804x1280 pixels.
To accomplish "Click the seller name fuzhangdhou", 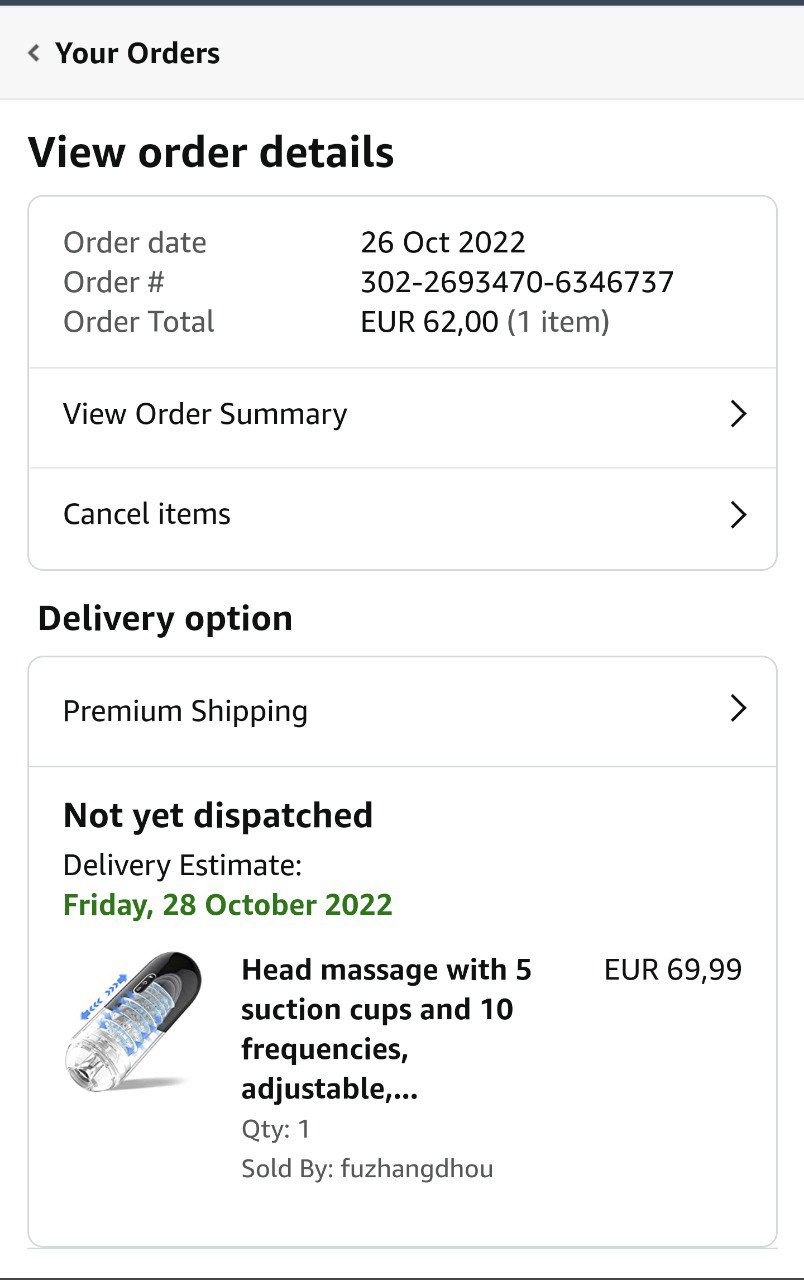I will tap(417, 1168).
